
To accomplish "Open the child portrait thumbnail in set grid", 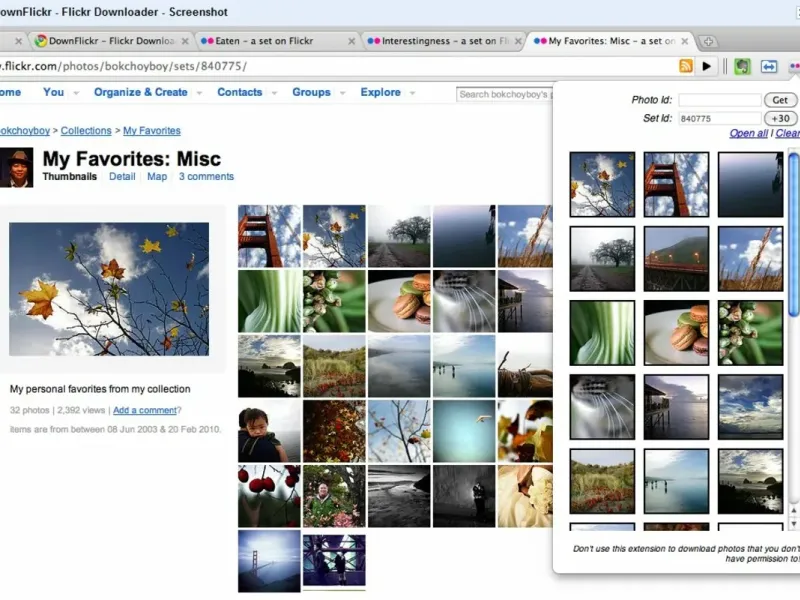I will coord(269,431).
